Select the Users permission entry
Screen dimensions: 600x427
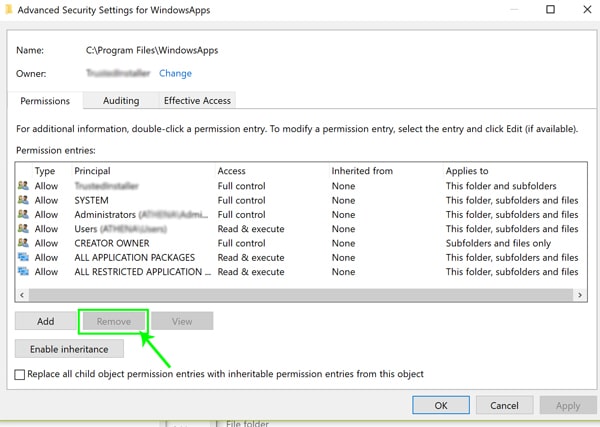[x=301, y=229]
